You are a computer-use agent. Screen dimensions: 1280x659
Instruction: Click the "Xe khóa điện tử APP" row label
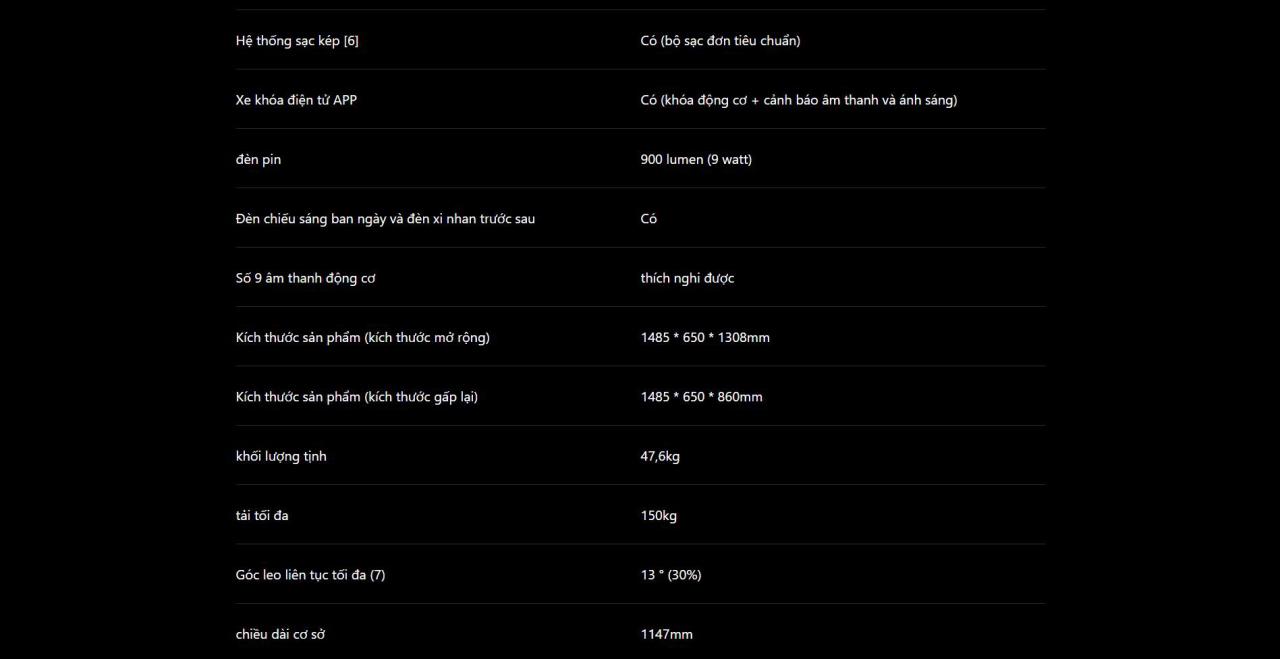(x=296, y=100)
